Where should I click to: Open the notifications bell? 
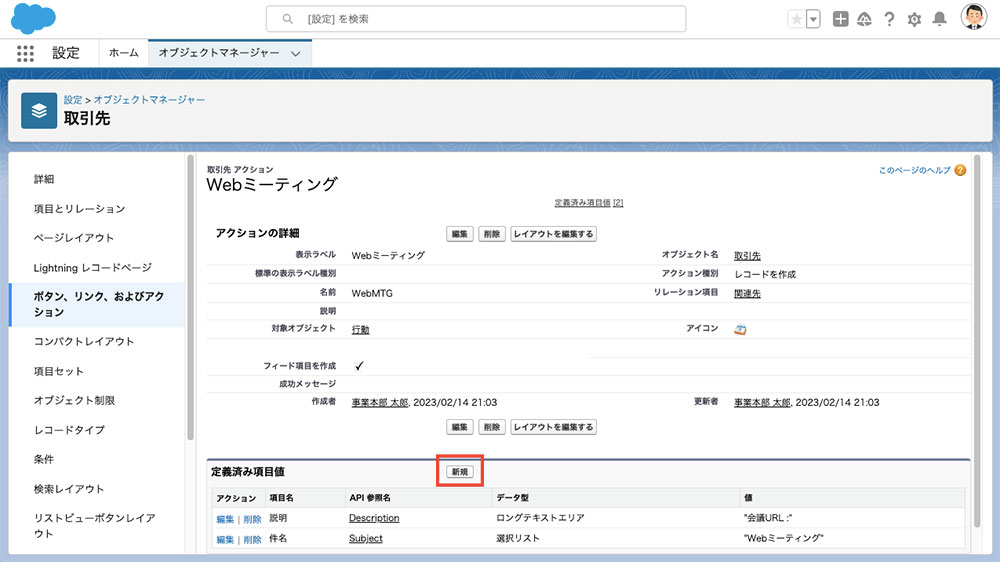[x=939, y=19]
